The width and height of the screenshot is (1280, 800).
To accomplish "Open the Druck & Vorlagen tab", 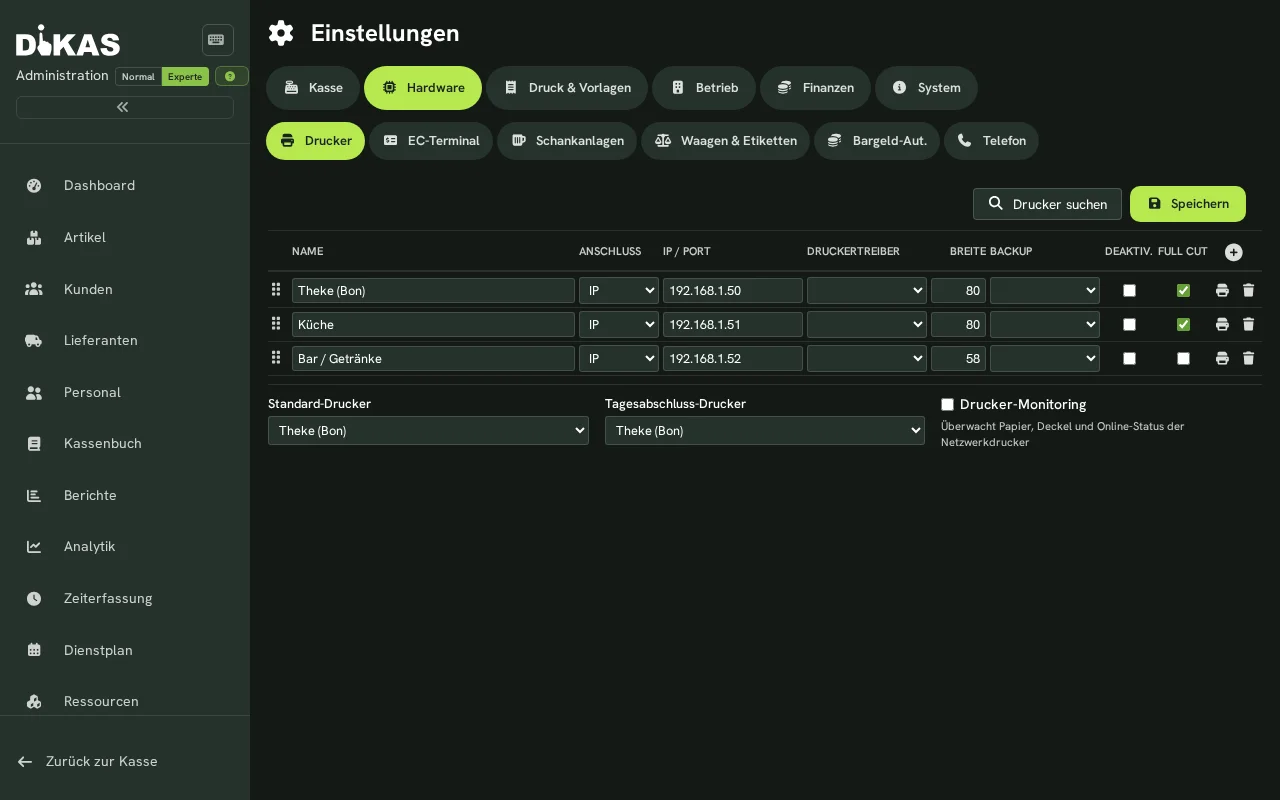I will click(x=567, y=88).
